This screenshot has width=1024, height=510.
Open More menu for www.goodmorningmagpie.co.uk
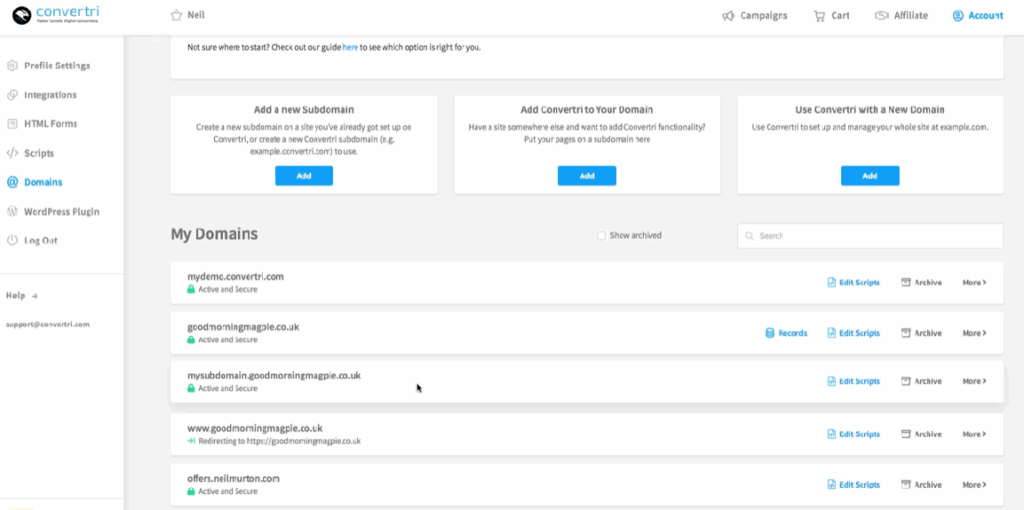[x=974, y=434]
